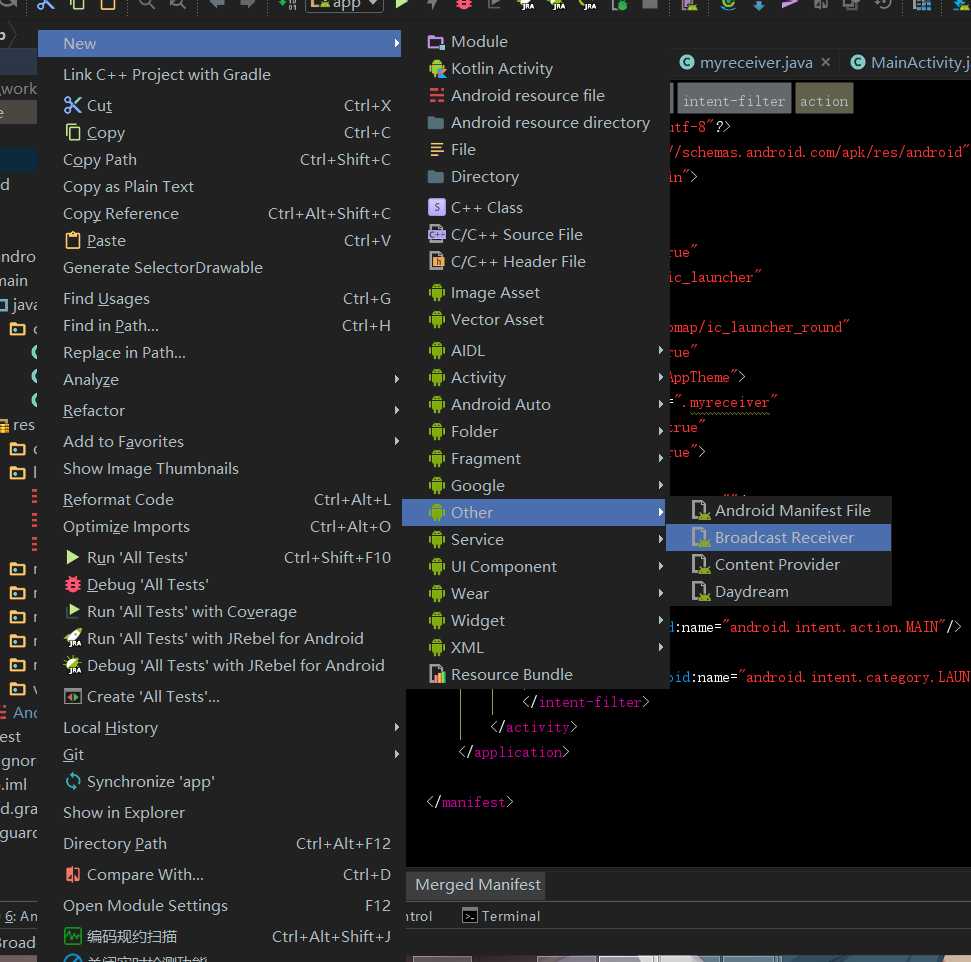
Task: Open the Git submenu item
Action: pyautogui.click(x=219, y=754)
